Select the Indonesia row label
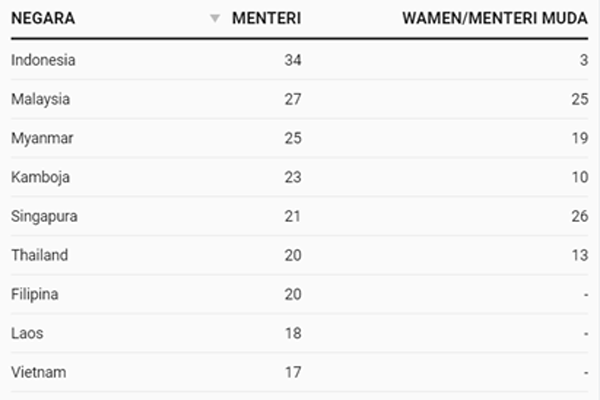Viewport: 600px width, 400px height. pyautogui.click(x=43, y=60)
